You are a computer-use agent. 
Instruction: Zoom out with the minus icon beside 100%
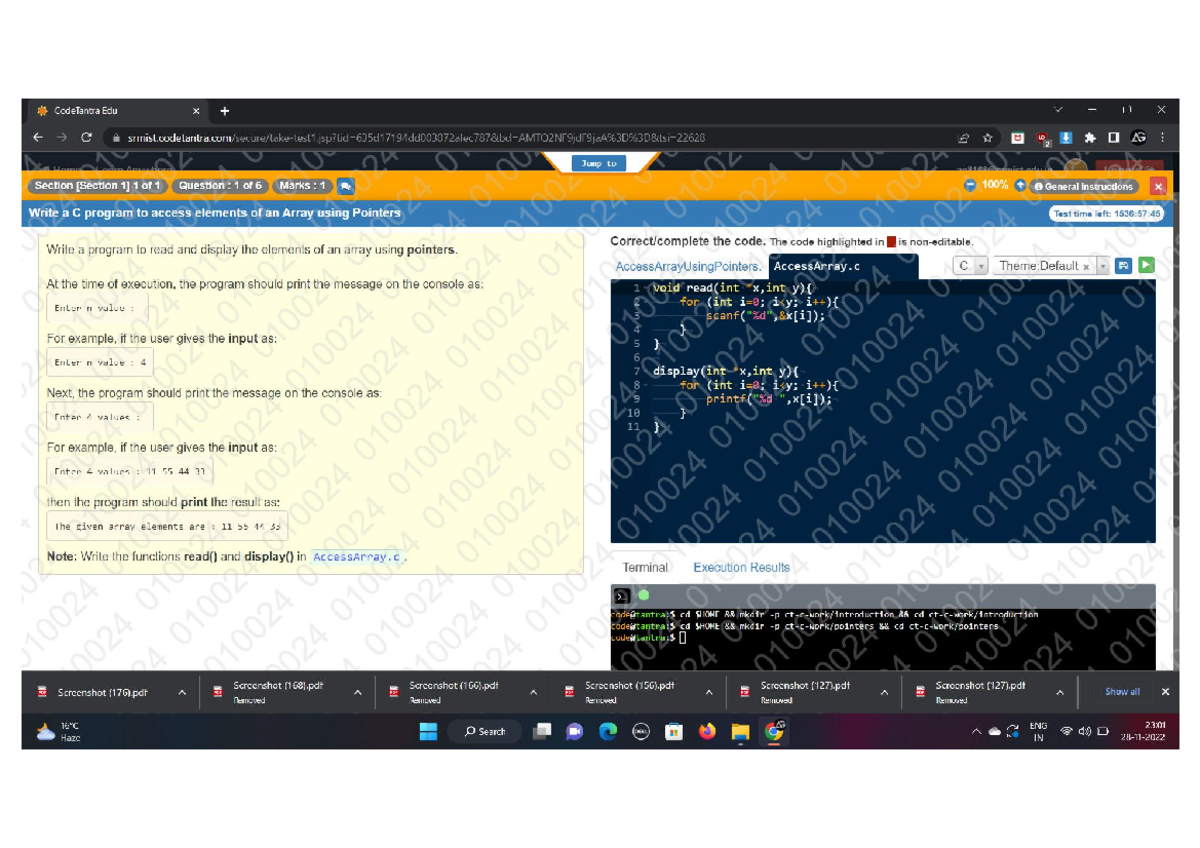[970, 185]
